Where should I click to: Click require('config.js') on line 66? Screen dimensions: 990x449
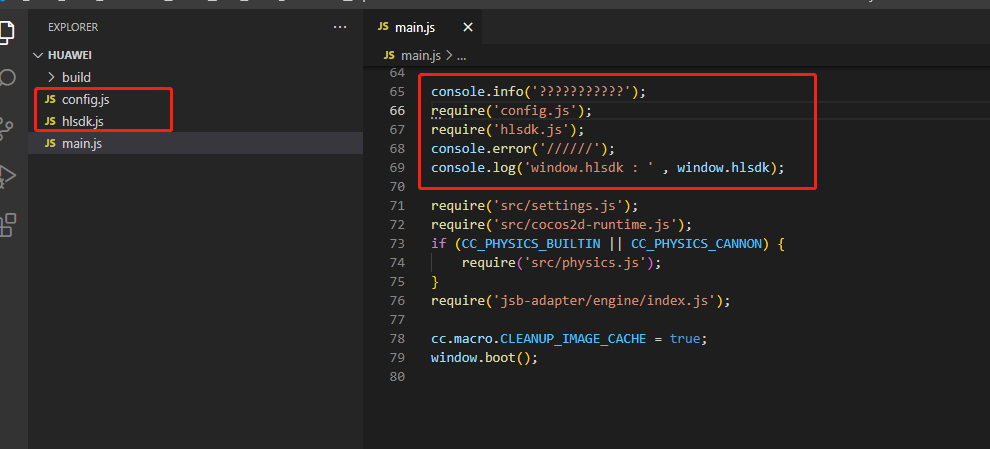(x=511, y=111)
